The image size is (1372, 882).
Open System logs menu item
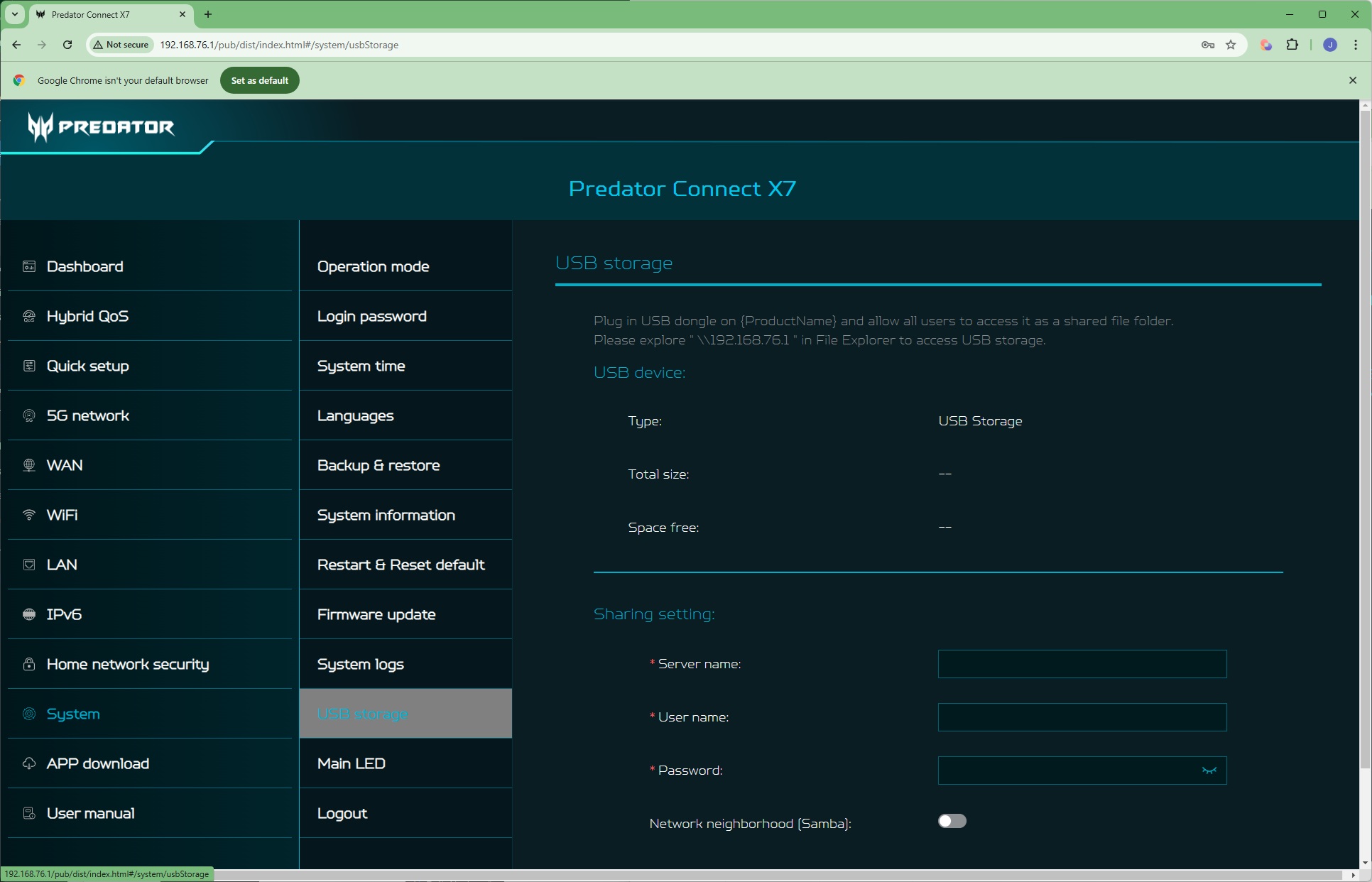coord(360,664)
